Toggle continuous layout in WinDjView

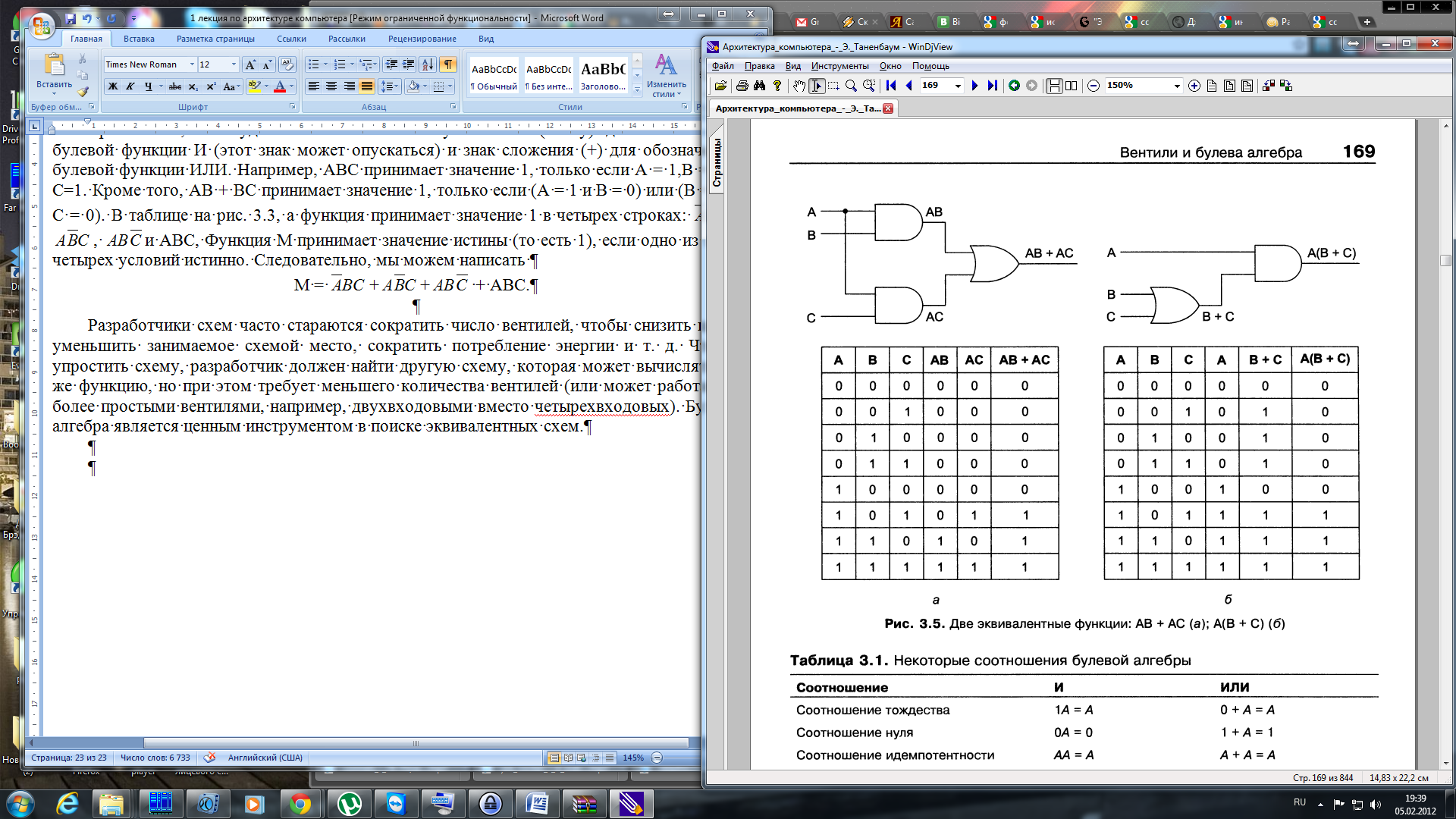coord(1054,86)
